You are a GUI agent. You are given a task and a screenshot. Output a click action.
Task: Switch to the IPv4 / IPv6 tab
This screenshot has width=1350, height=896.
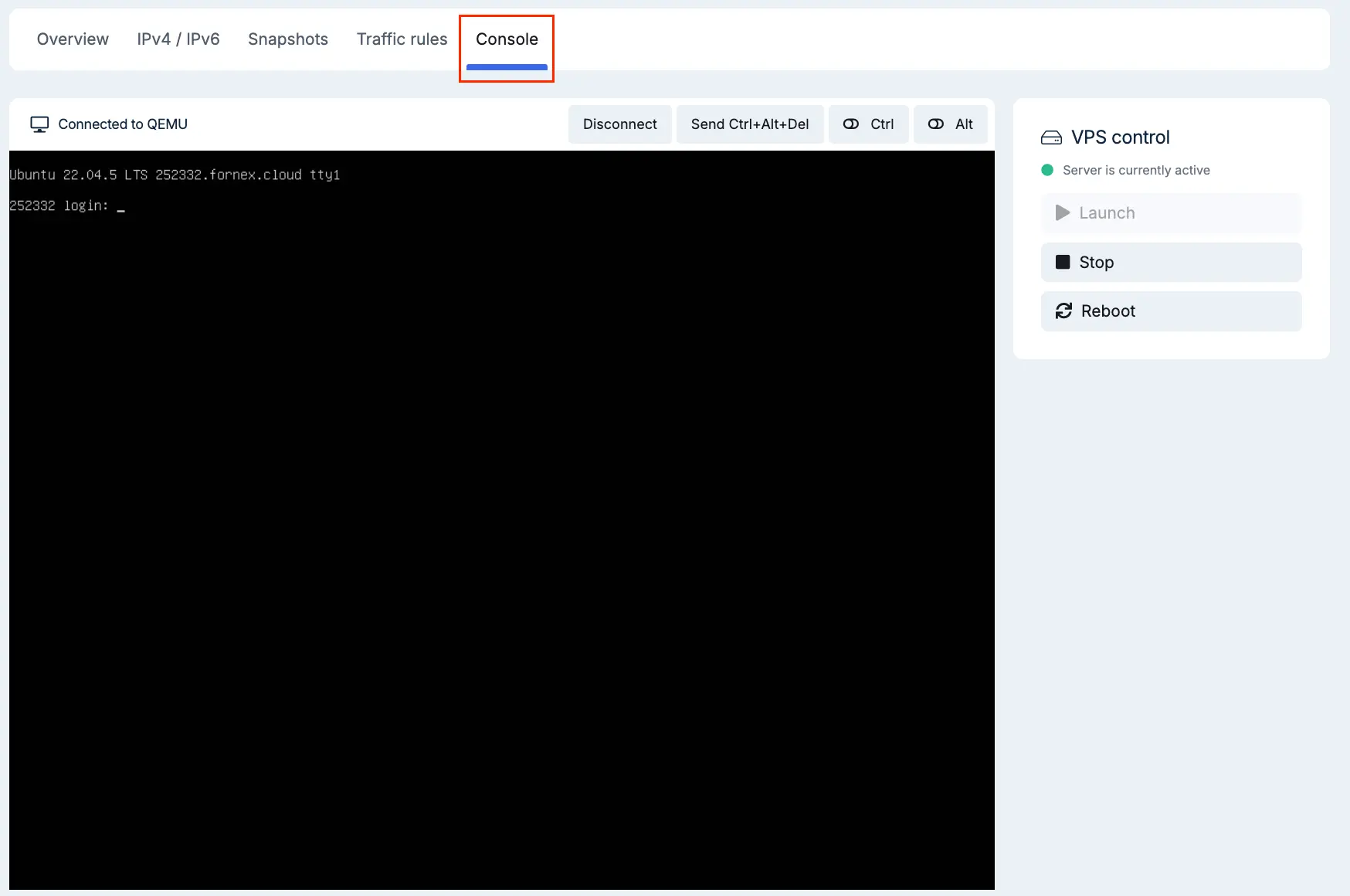tap(178, 39)
